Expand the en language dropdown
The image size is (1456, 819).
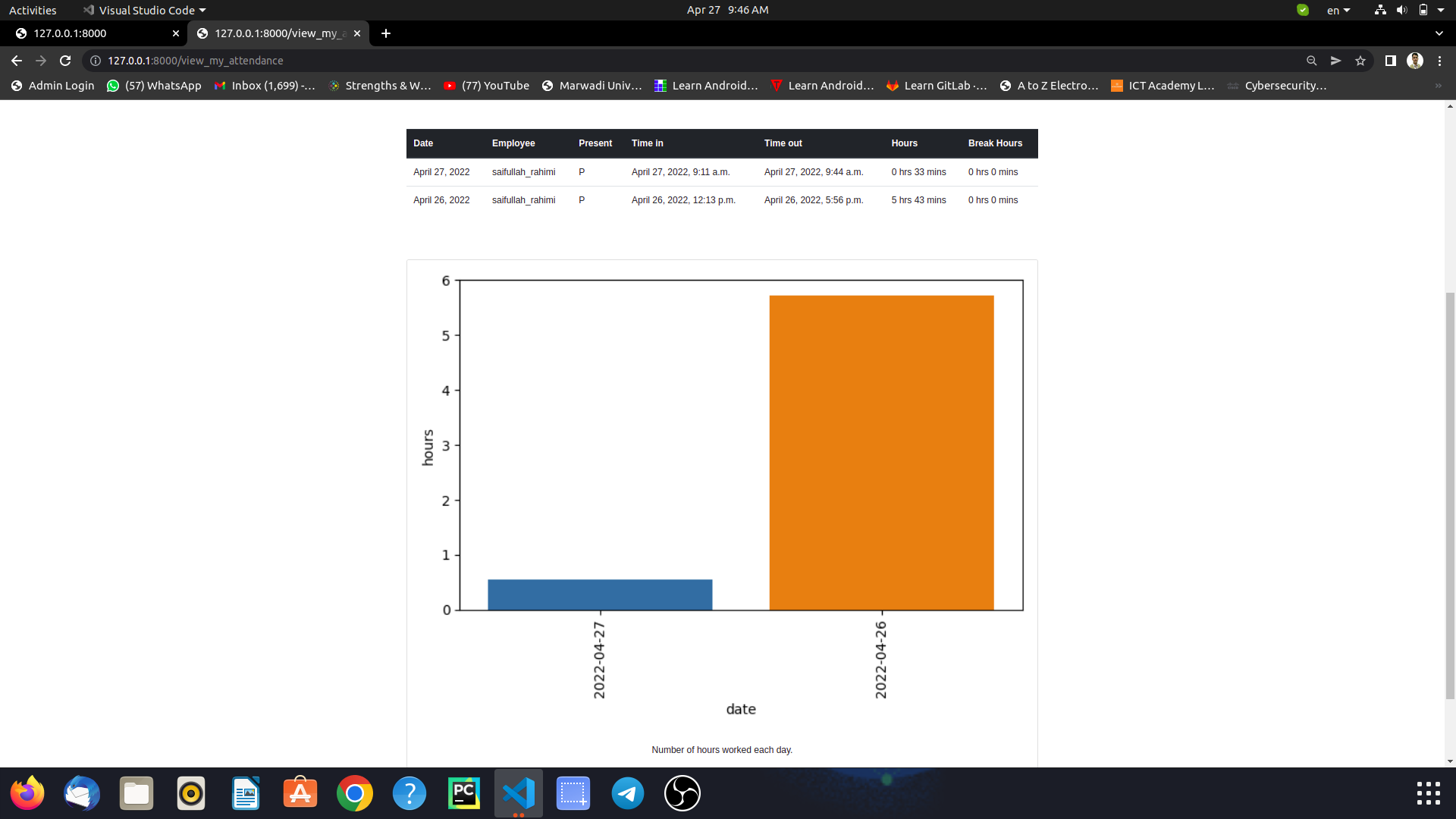pyautogui.click(x=1339, y=10)
